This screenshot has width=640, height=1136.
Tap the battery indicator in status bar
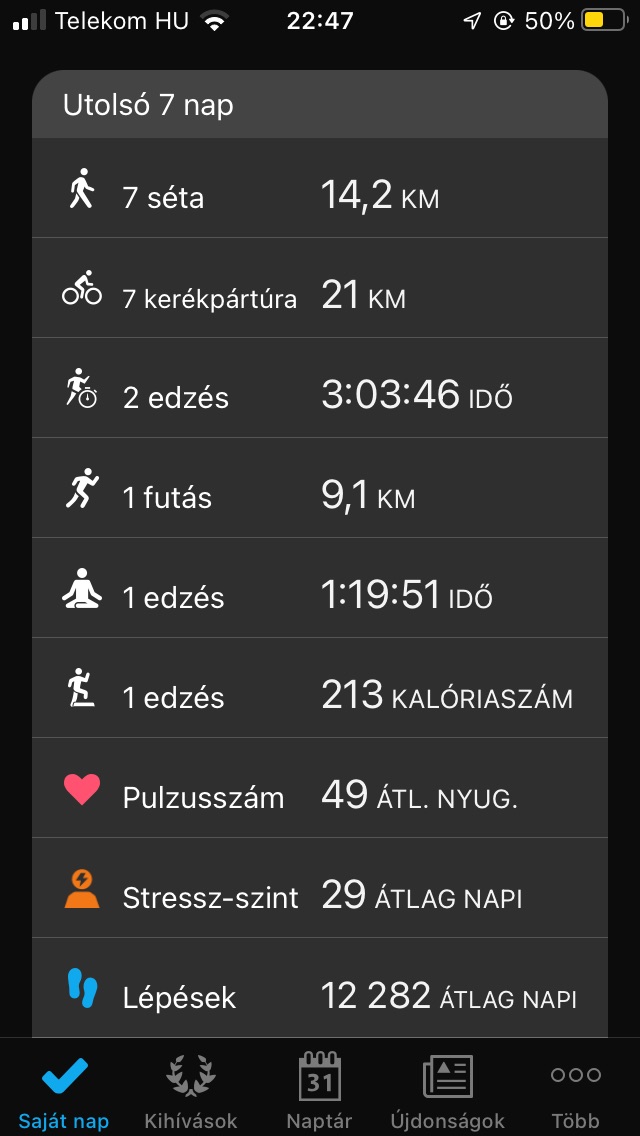coord(605,20)
